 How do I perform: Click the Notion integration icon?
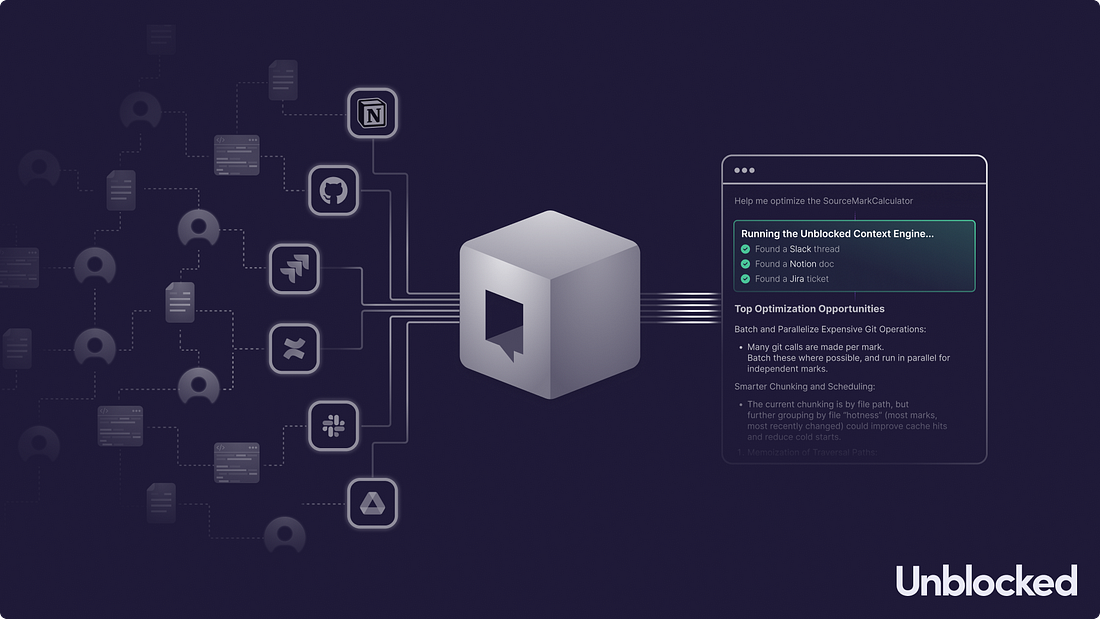point(373,113)
